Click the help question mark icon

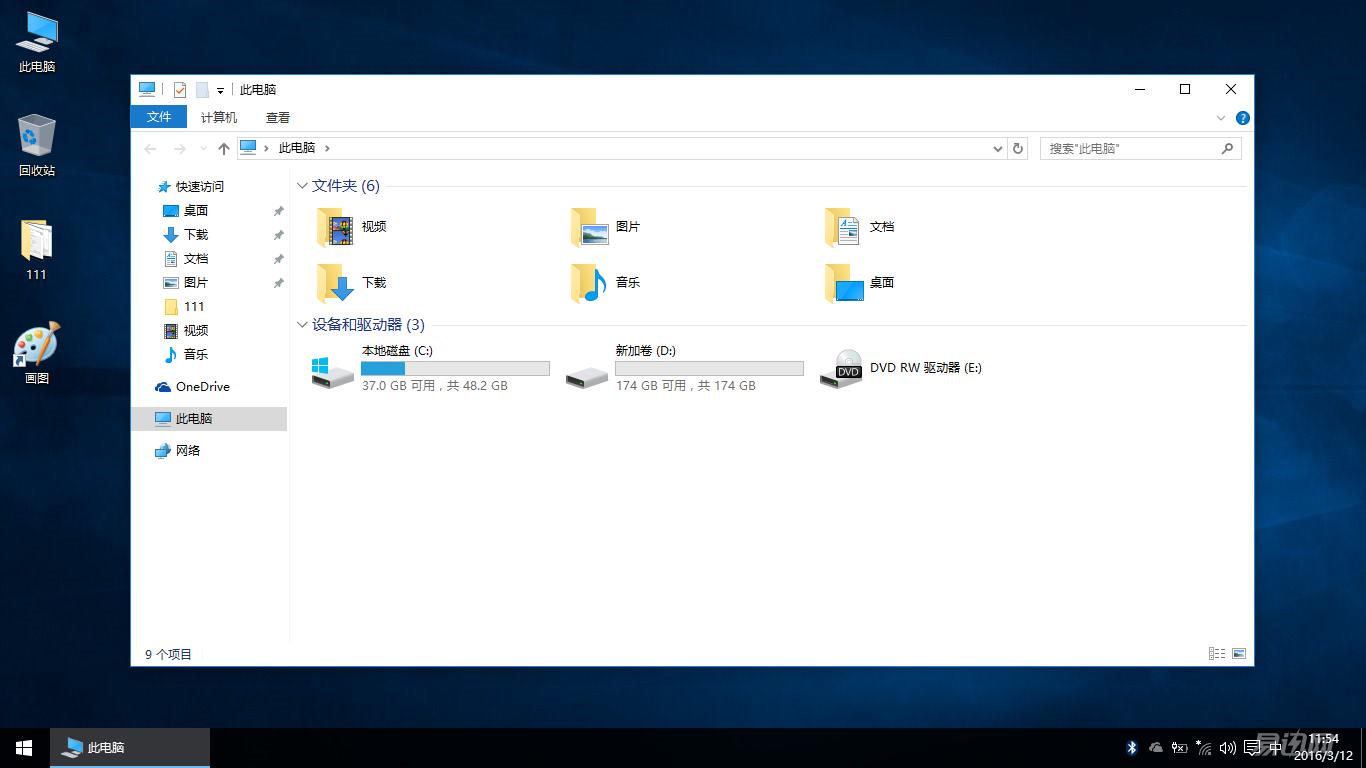pos(1243,118)
